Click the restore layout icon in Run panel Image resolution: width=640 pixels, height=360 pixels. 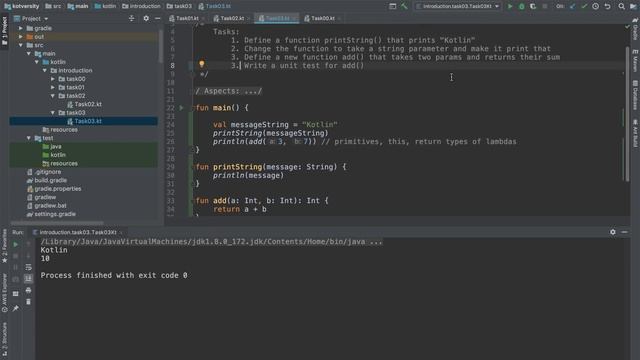16,293
